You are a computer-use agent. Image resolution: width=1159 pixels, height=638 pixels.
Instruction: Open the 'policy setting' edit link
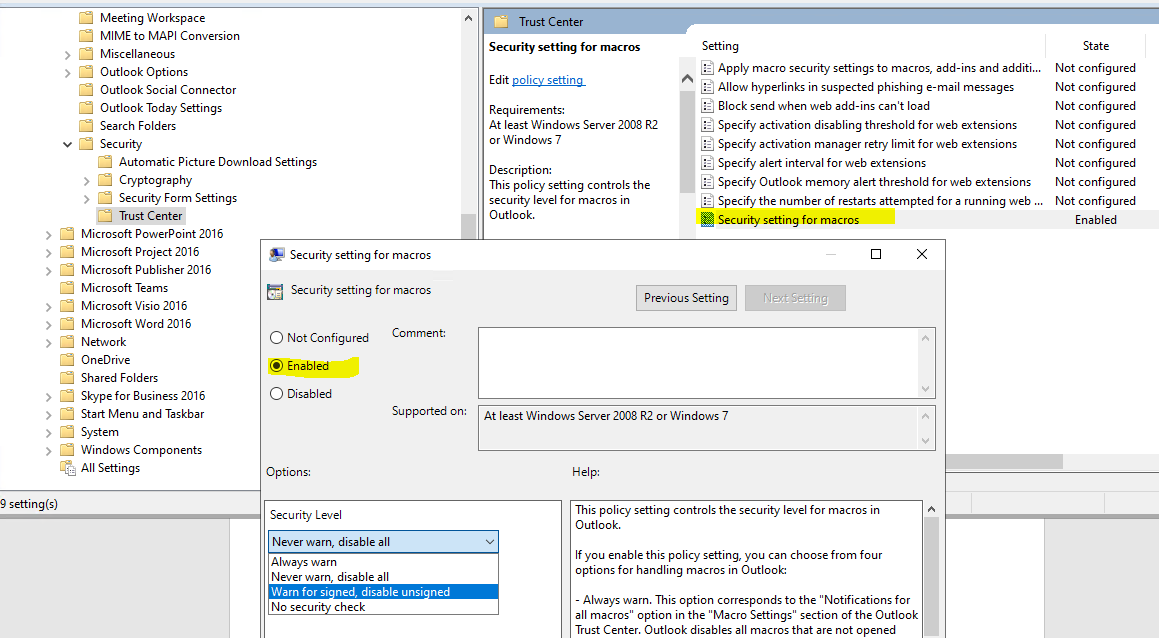[x=548, y=80]
